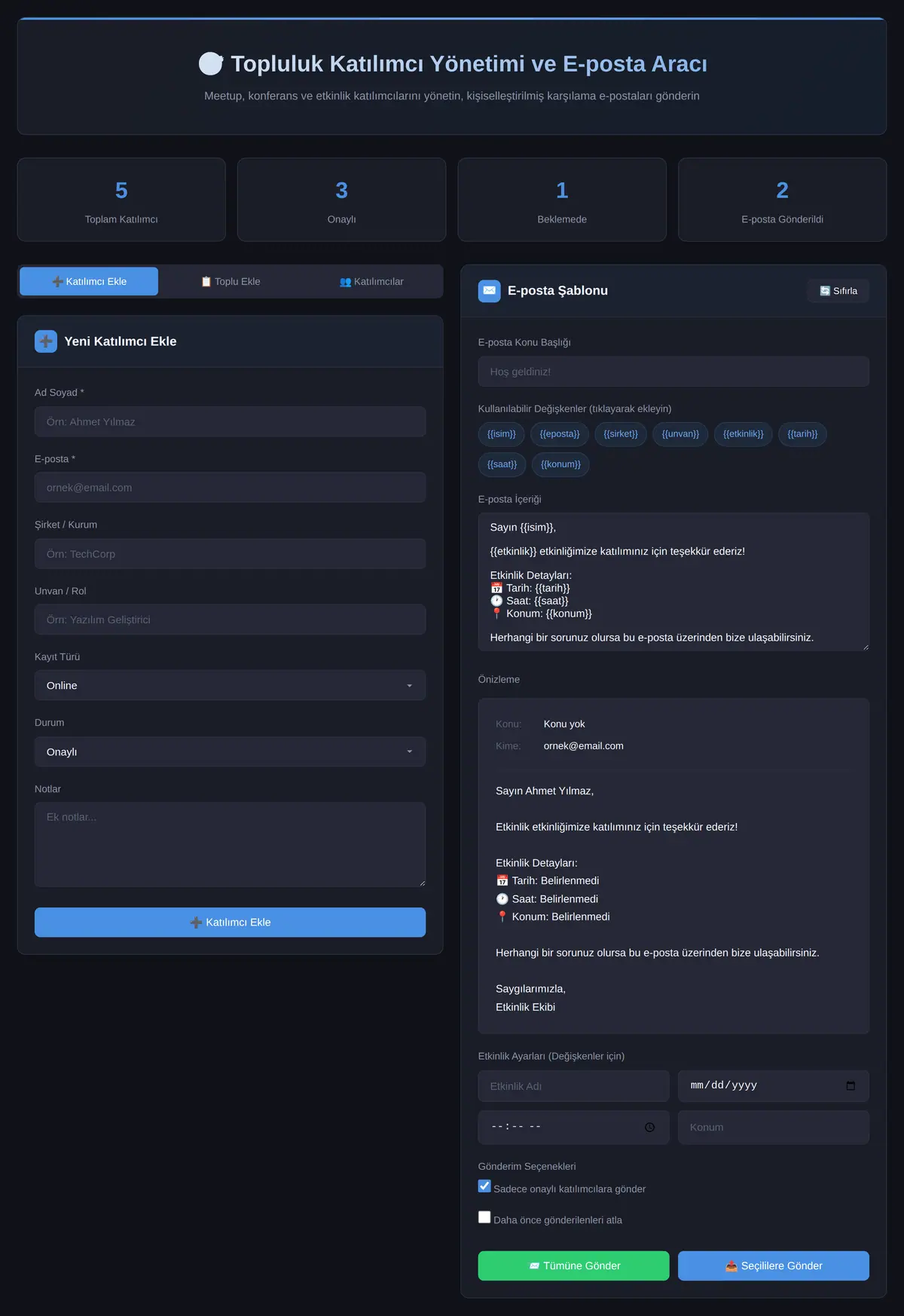Focus the E-posta Konu Başlığı field
Viewport: 904px width, 1316px height.
(673, 372)
